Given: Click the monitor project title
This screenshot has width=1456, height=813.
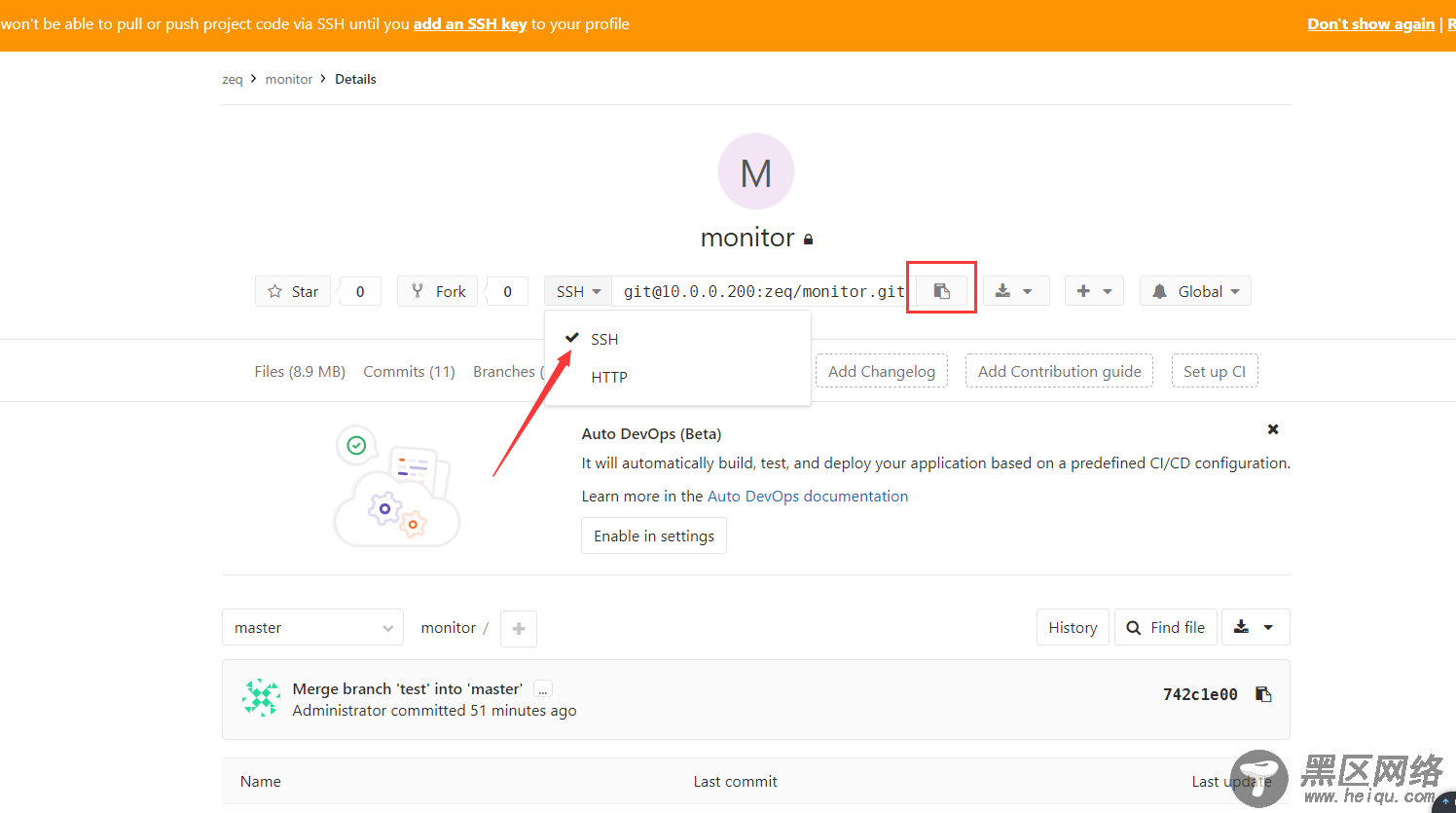Looking at the screenshot, I should [x=747, y=238].
